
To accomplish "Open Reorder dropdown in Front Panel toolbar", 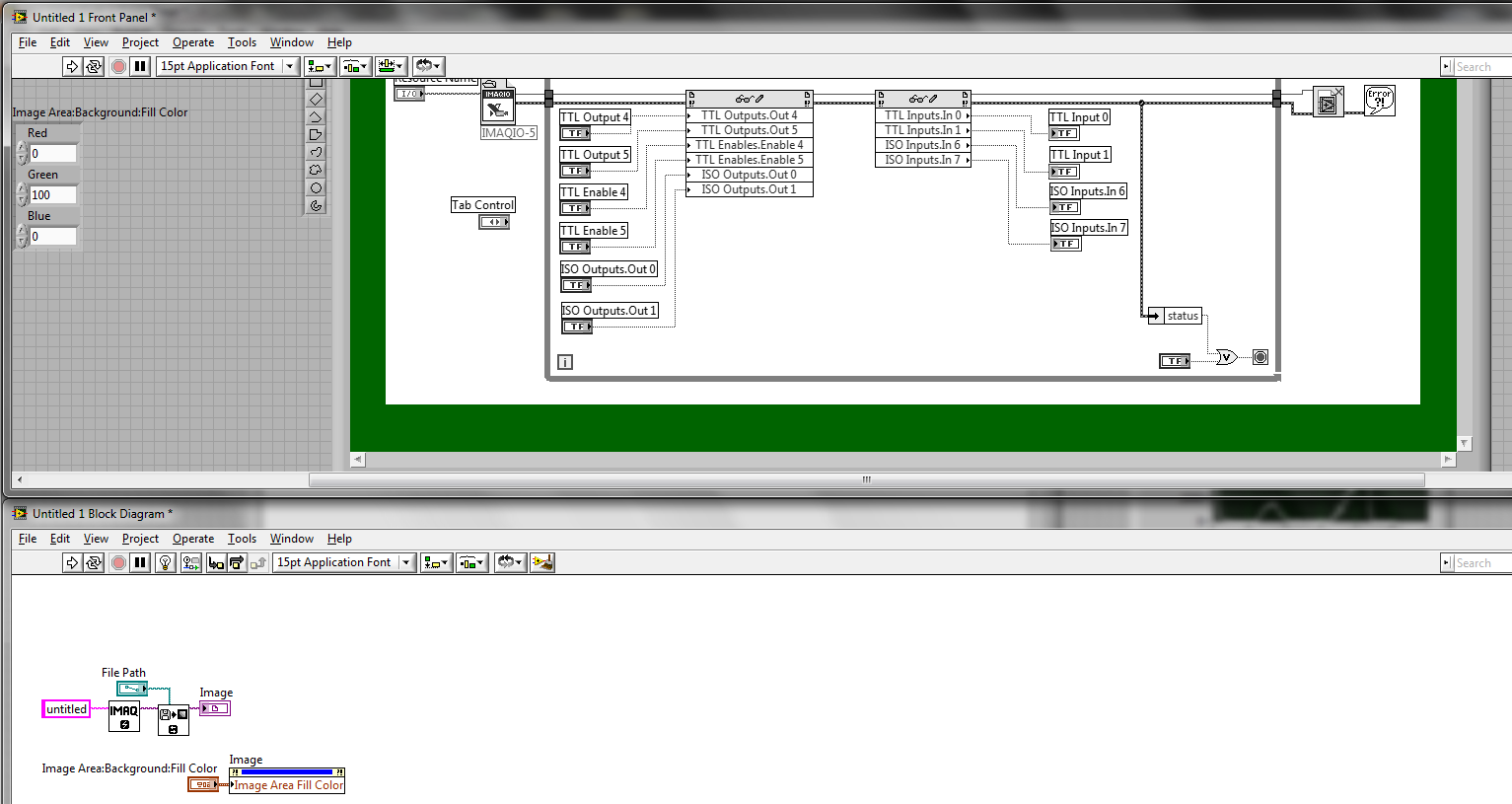I will tap(428, 66).
